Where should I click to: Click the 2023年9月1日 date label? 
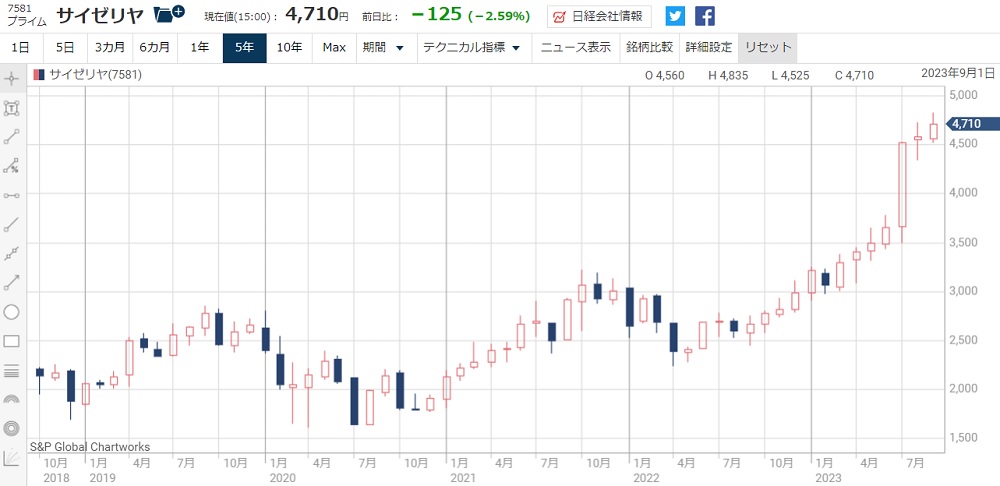(x=959, y=73)
